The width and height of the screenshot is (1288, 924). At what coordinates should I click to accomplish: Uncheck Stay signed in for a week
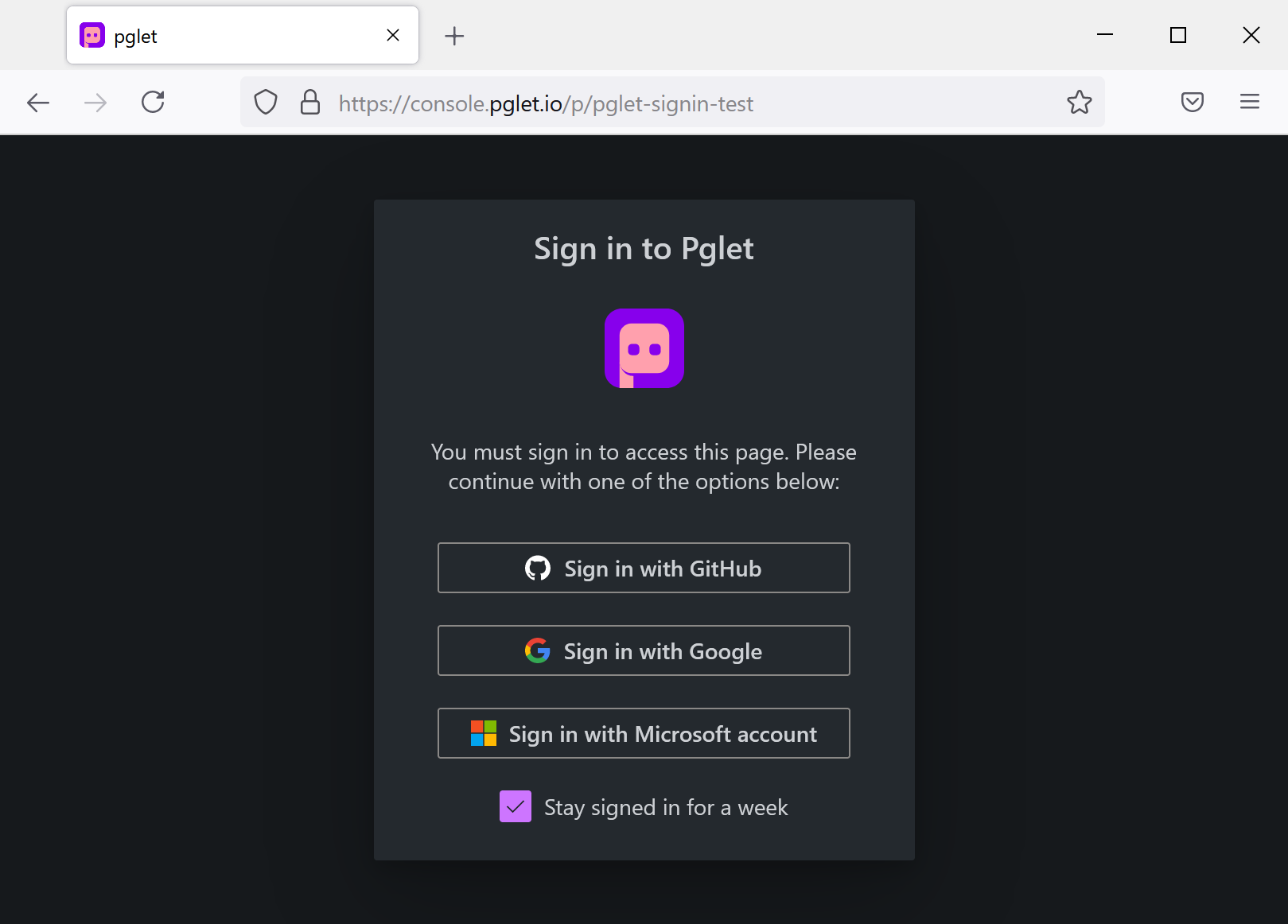click(x=516, y=806)
